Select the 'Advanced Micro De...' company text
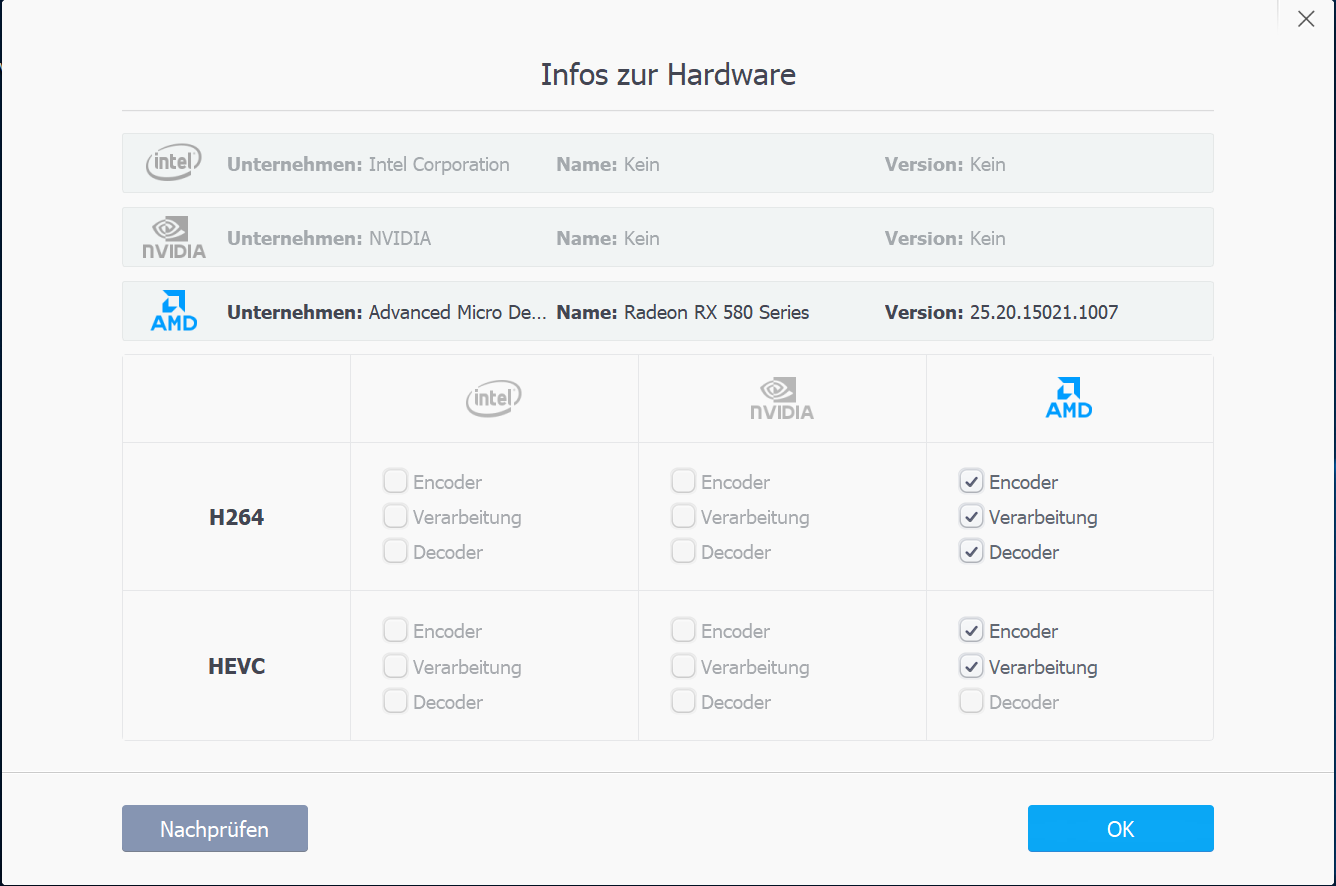The width and height of the screenshot is (1336, 886). (x=458, y=312)
